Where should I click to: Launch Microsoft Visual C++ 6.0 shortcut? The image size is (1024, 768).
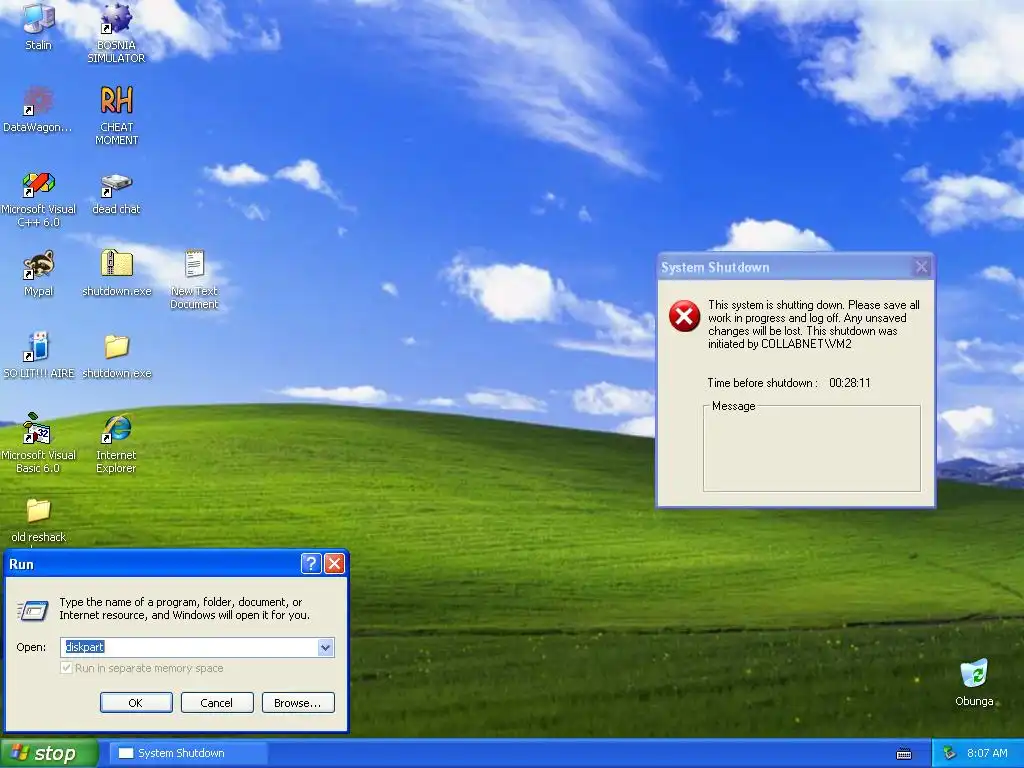click(x=39, y=199)
